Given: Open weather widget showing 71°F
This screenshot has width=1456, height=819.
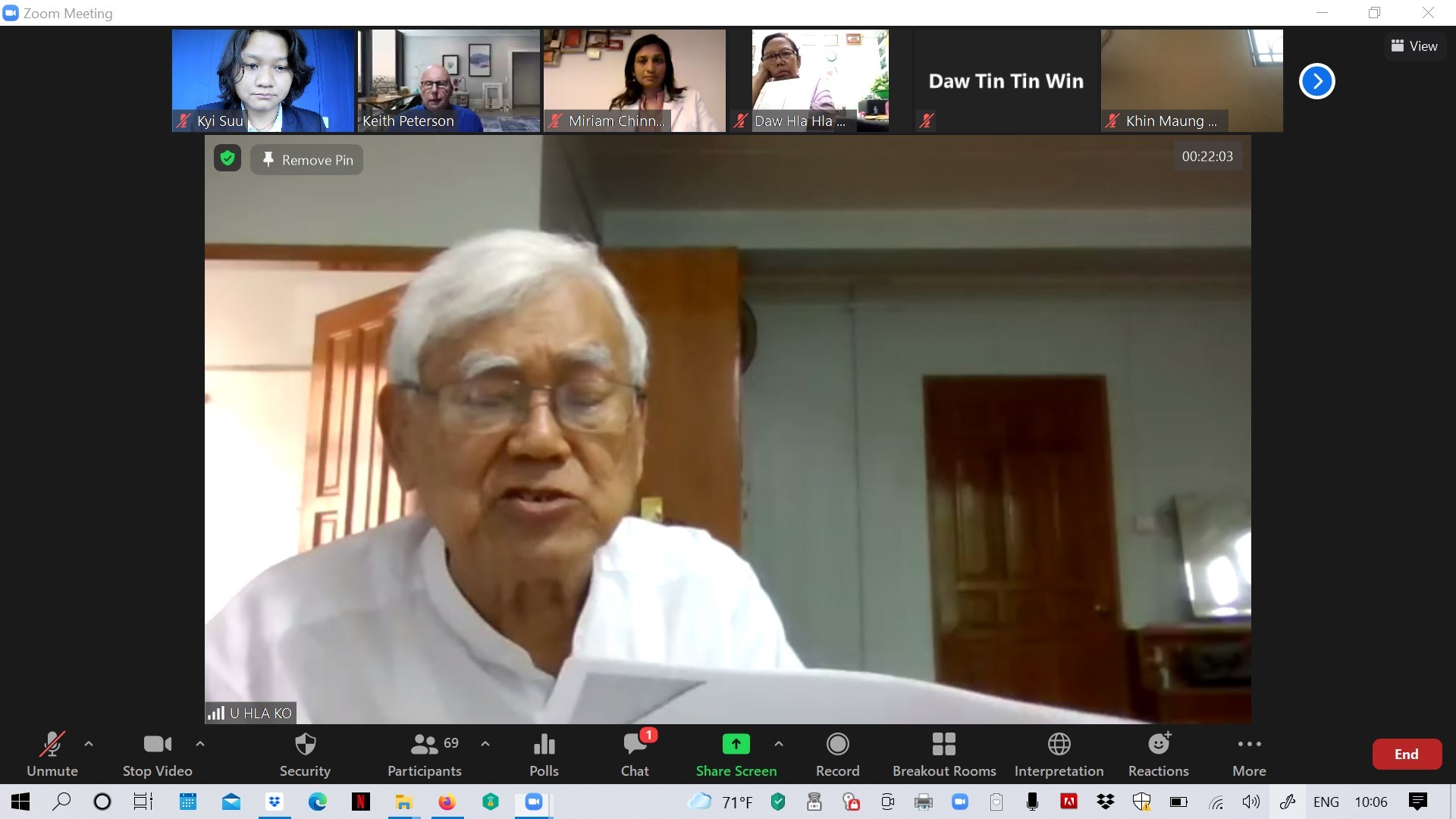Looking at the screenshot, I should pos(720,802).
